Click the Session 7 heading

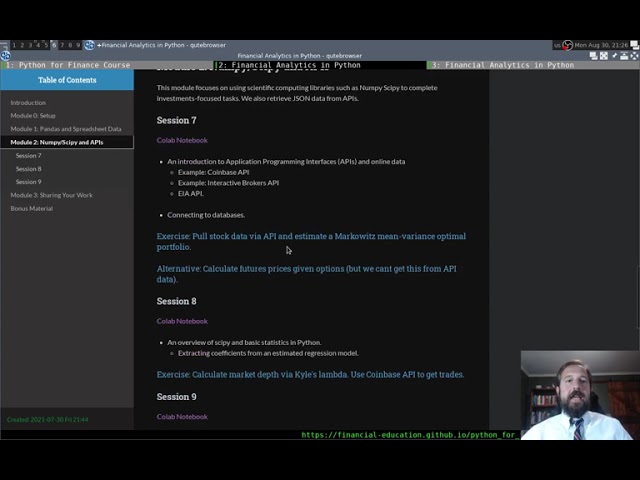(176, 120)
